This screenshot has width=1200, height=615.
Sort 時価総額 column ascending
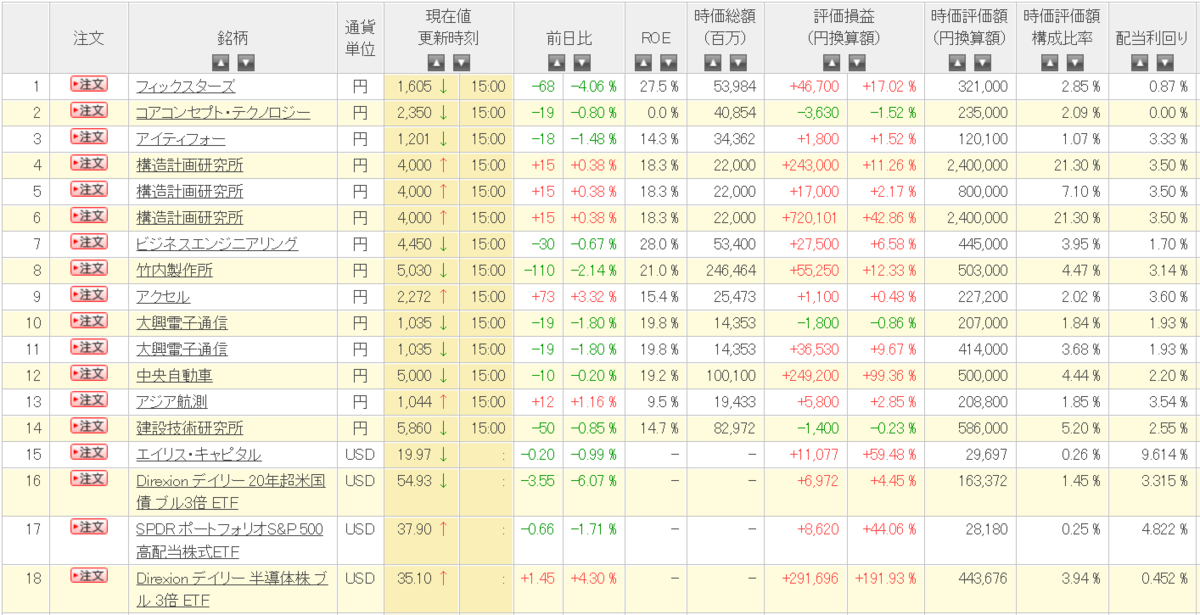pos(712,62)
